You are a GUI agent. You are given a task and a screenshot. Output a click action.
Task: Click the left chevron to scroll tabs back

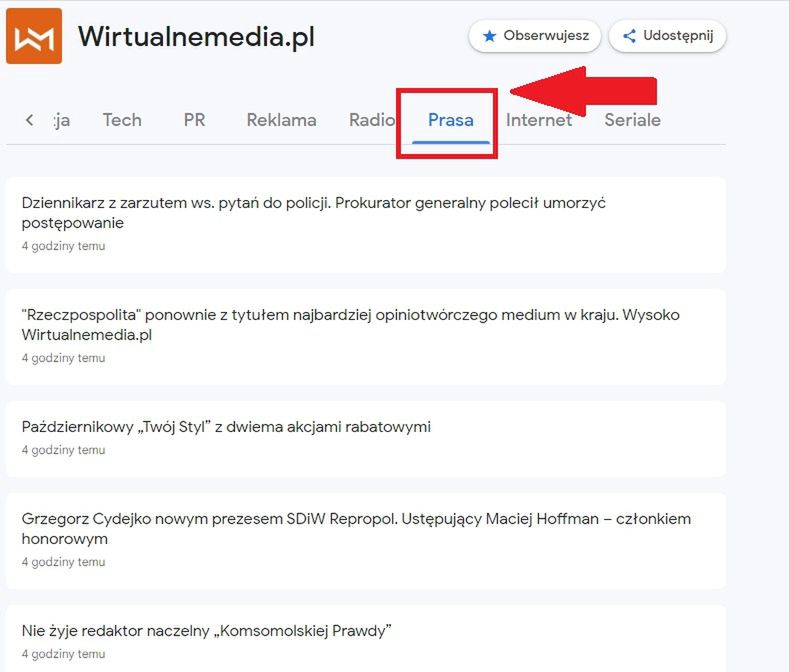[x=30, y=120]
